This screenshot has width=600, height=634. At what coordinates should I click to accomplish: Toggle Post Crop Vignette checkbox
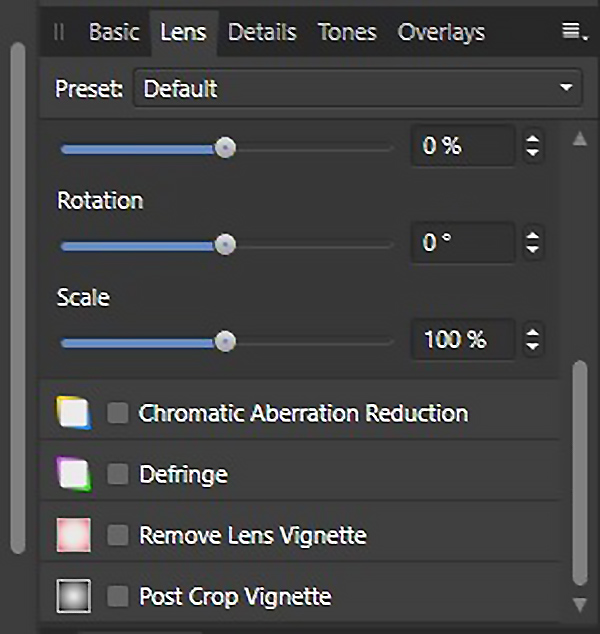click(118, 597)
